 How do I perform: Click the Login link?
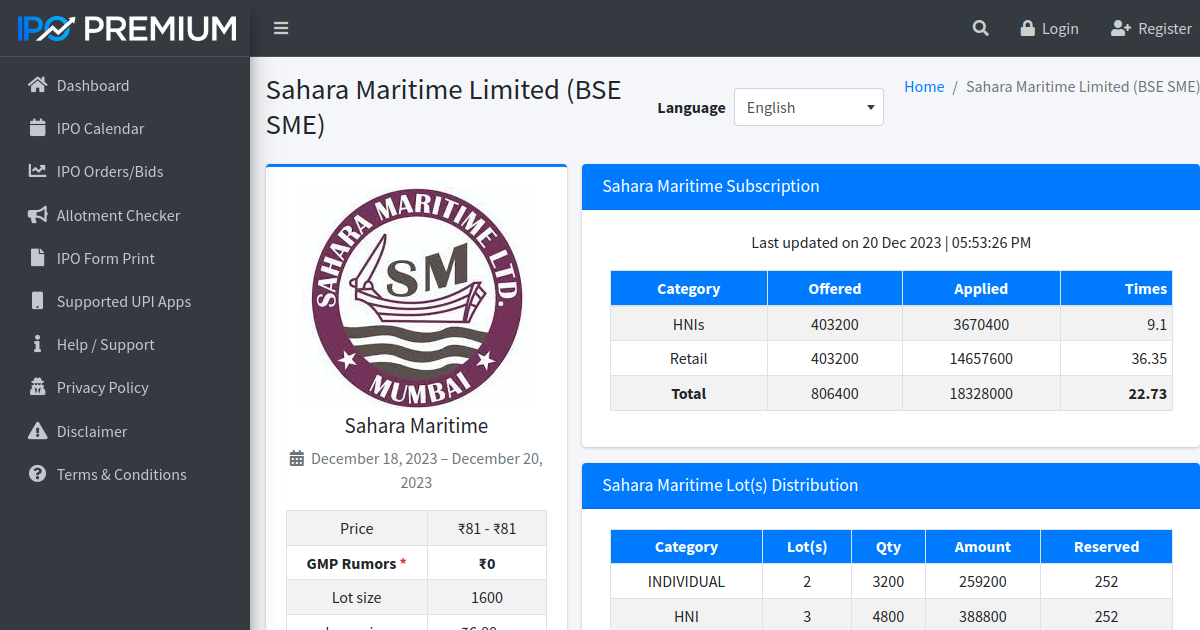coord(1049,28)
